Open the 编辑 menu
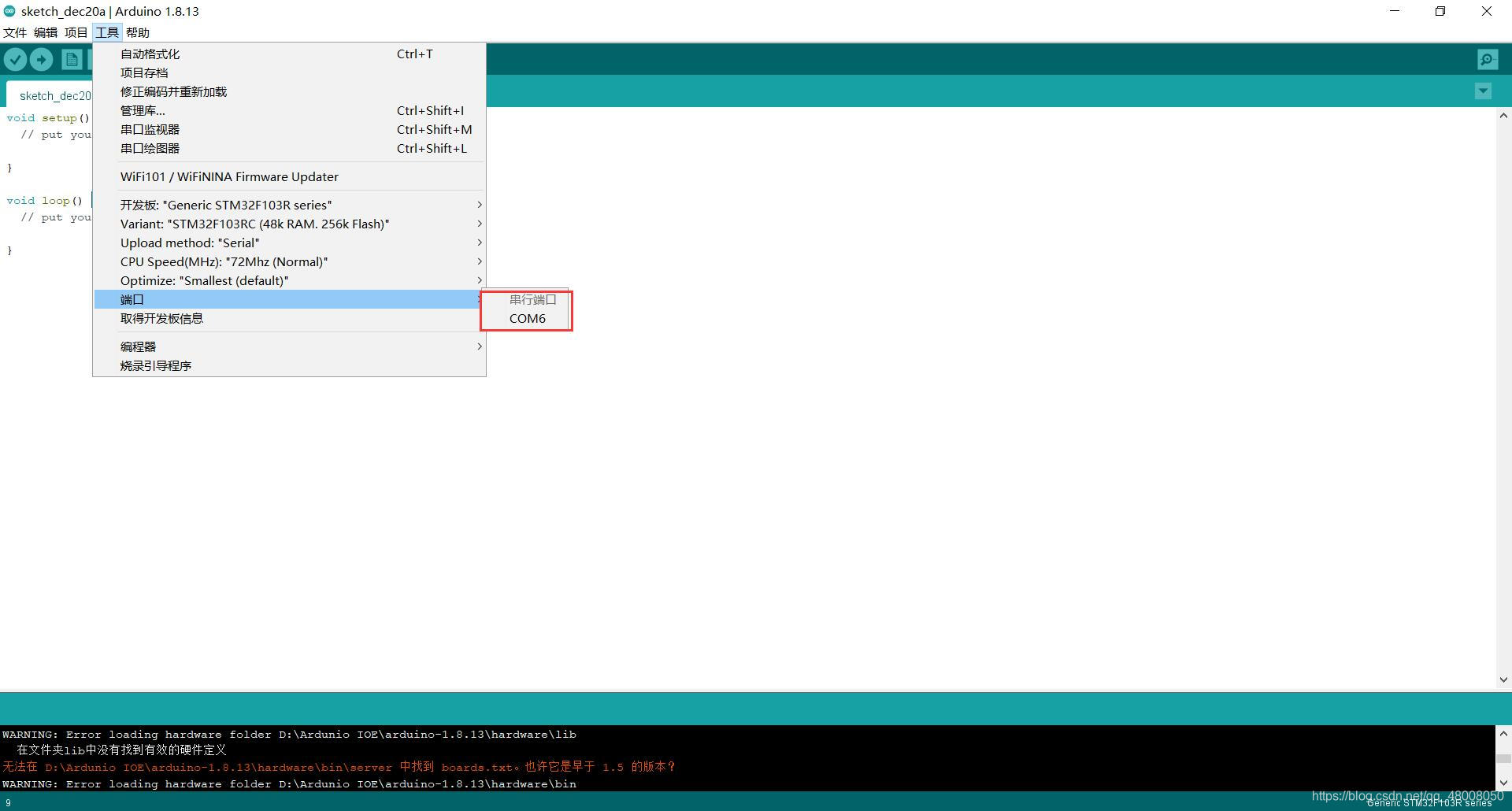The height and width of the screenshot is (811, 1512). point(46,32)
